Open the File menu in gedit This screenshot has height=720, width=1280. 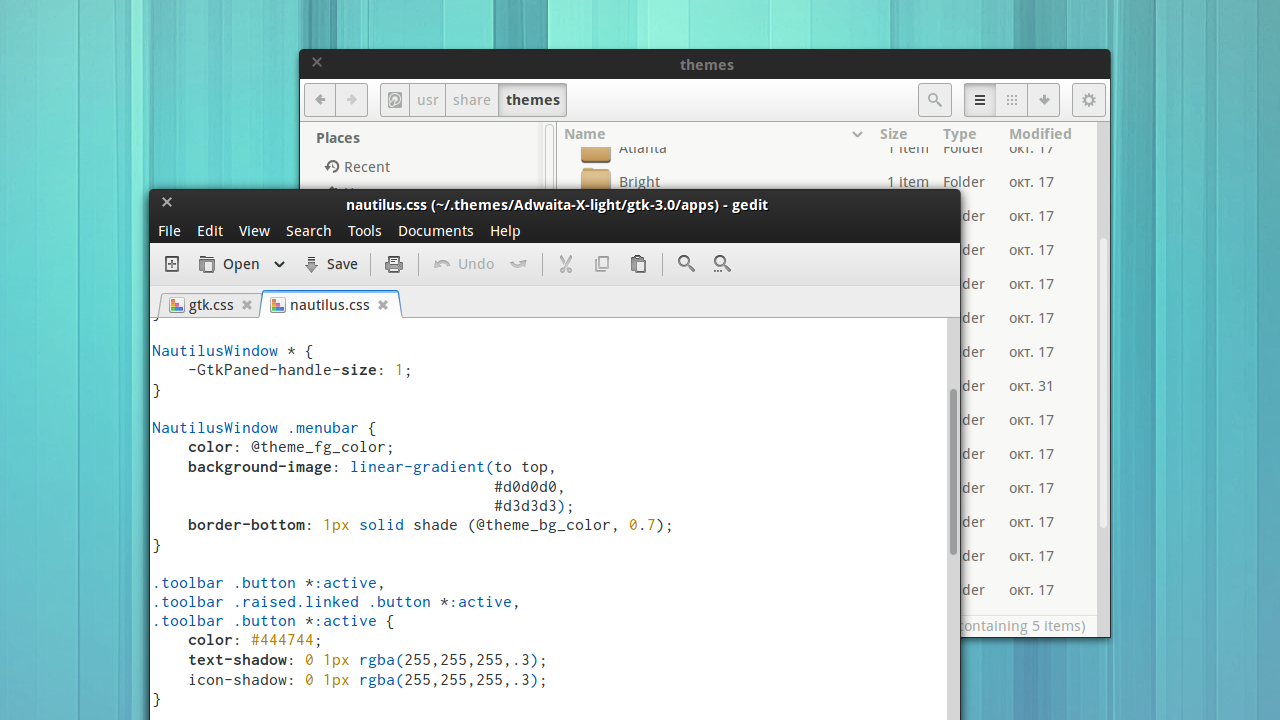click(x=170, y=231)
